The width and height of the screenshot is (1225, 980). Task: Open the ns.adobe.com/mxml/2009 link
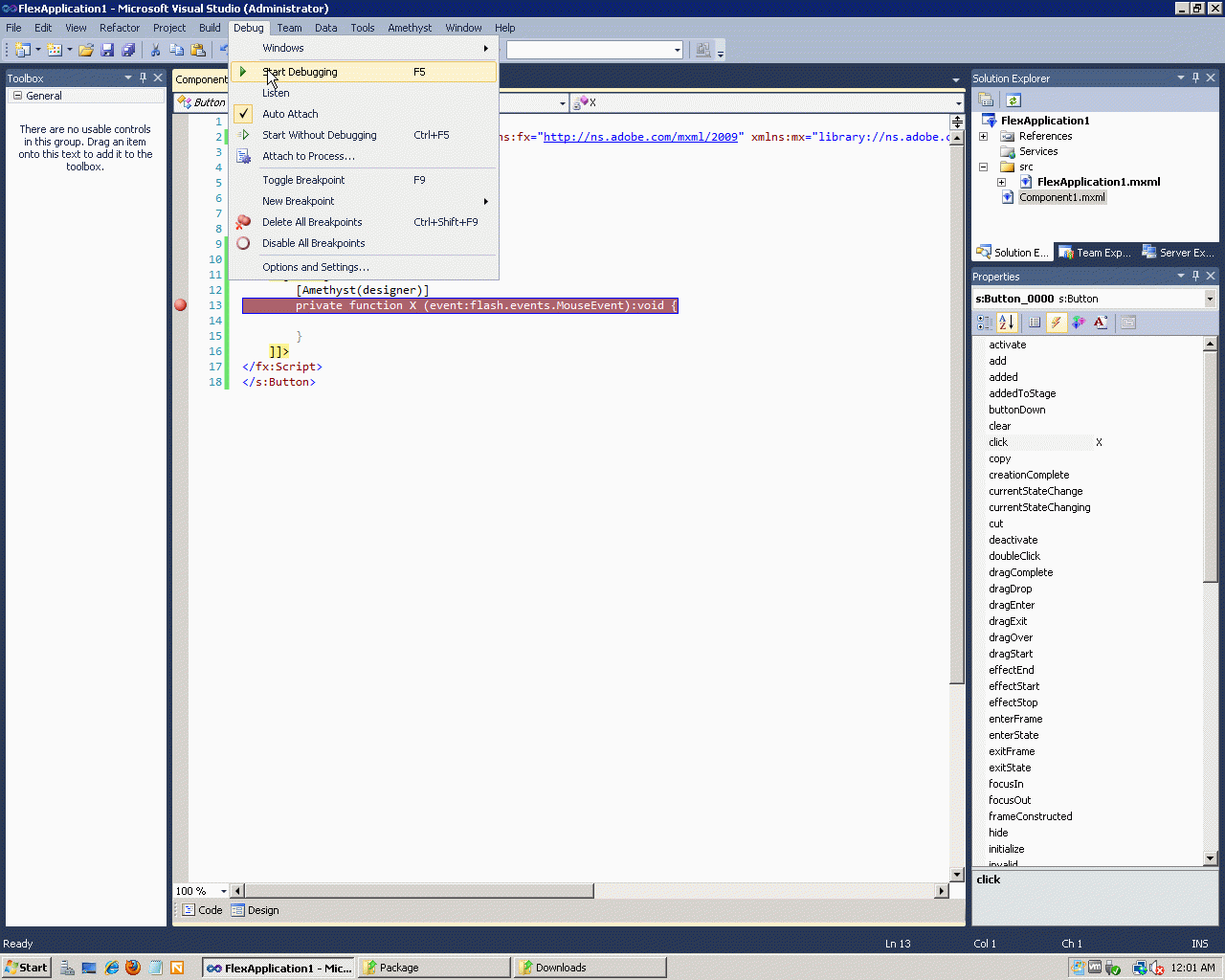point(640,137)
